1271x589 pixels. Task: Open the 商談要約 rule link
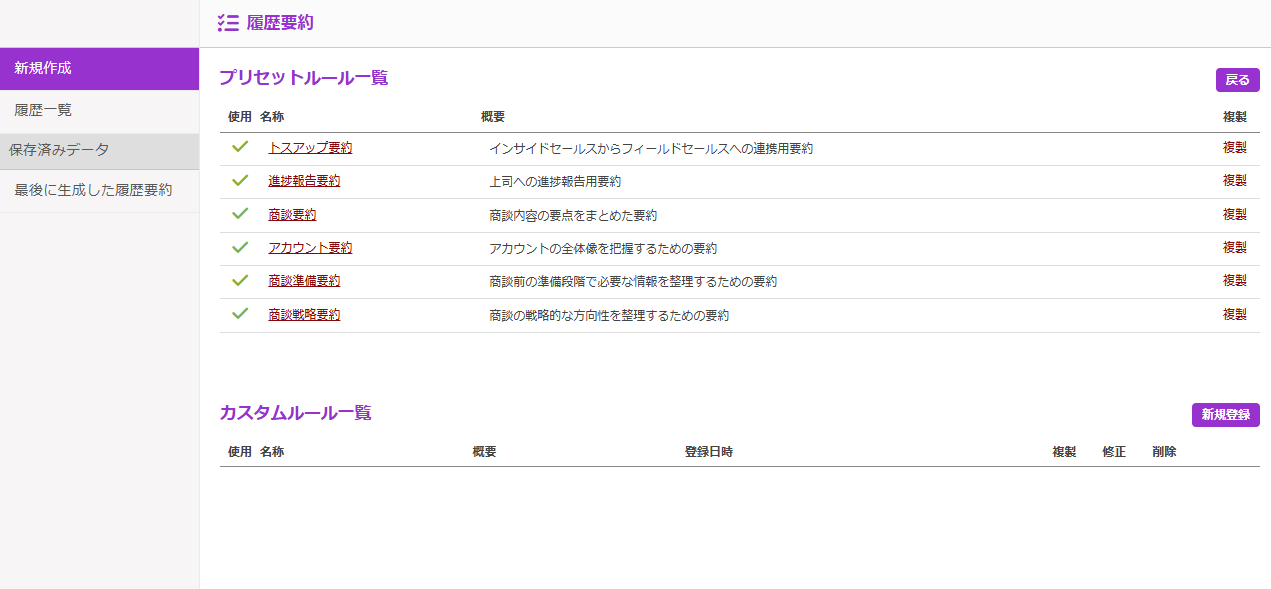click(292, 215)
